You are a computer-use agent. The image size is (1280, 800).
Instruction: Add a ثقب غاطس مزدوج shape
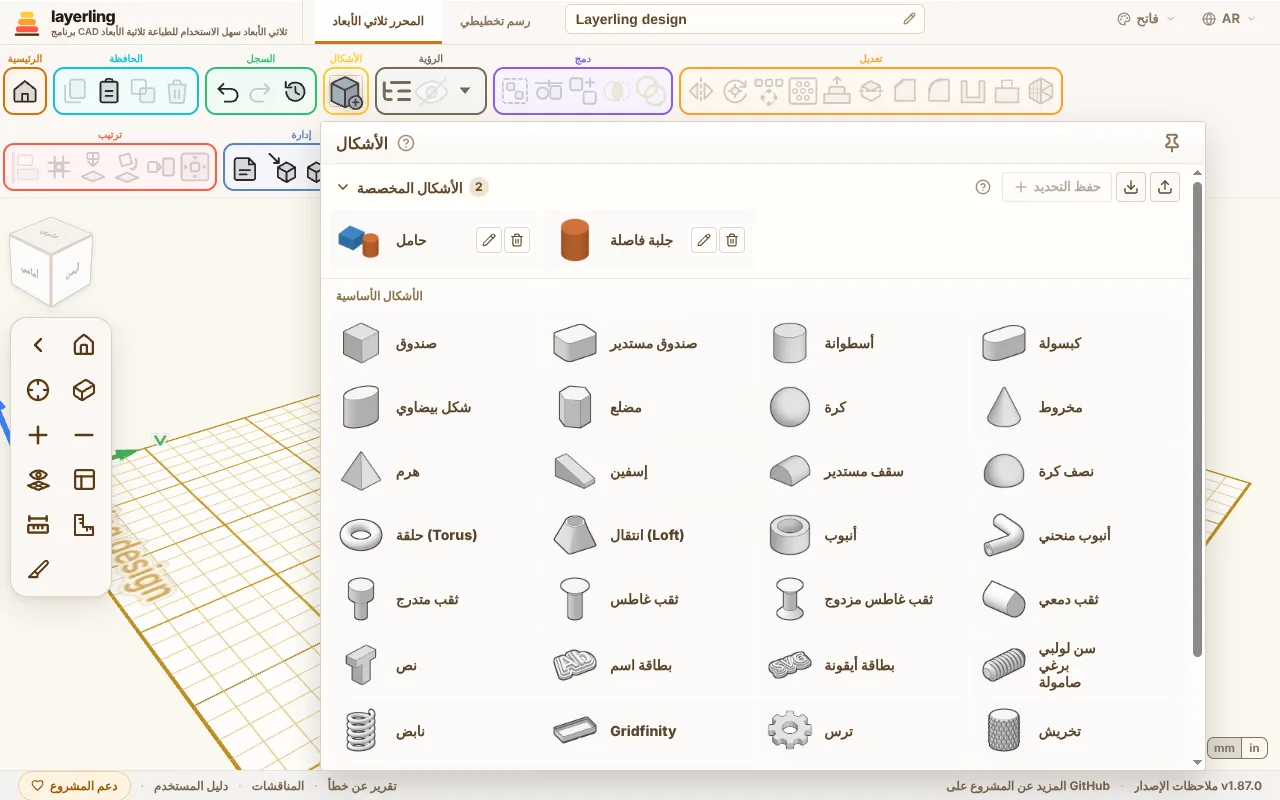[862, 600]
